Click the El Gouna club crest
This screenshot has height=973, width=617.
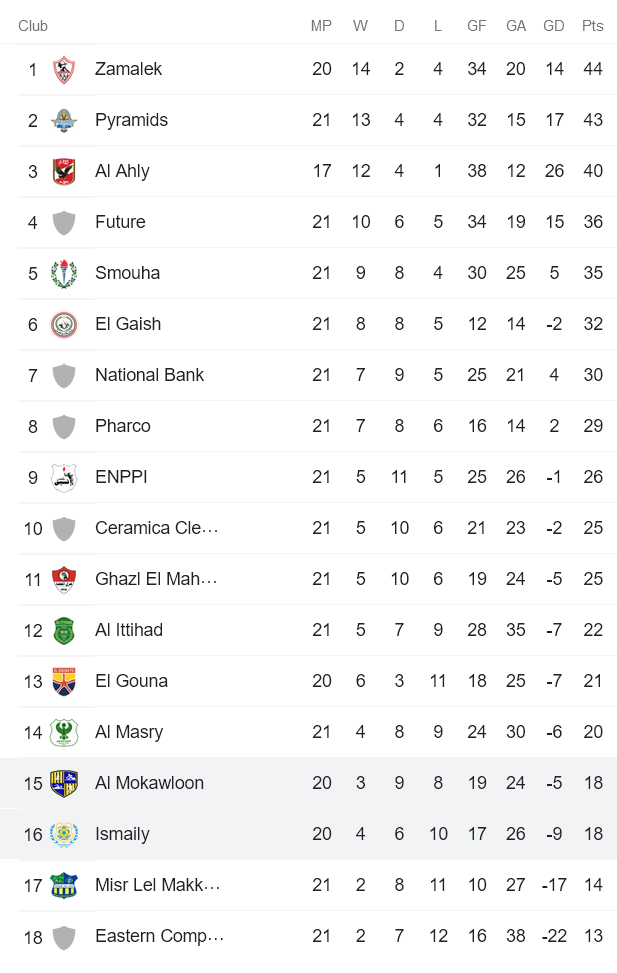(62, 680)
